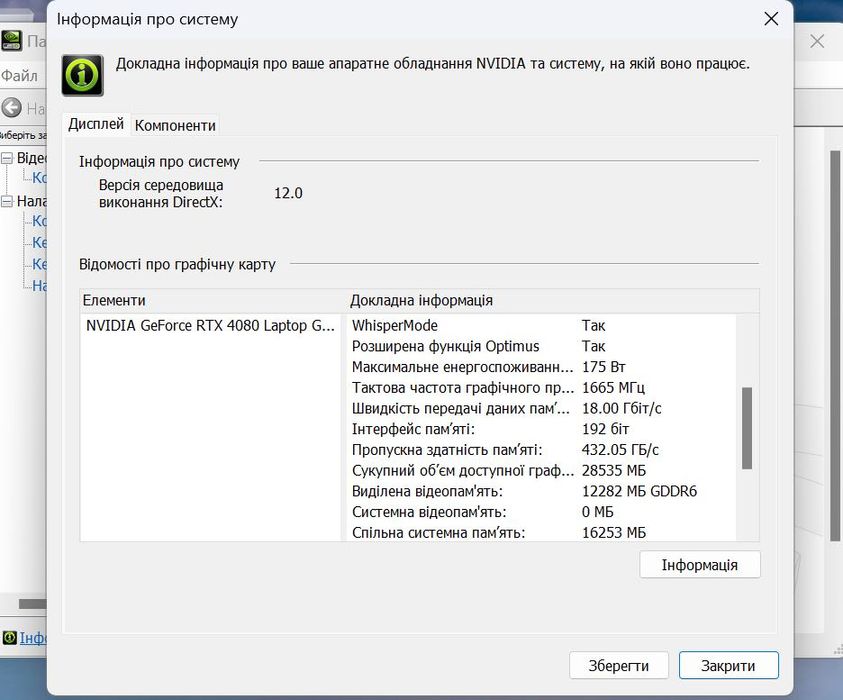Viewport: 843px width, 700px height.
Task: Click the green info icon in the dialog header
Action: coord(82,75)
